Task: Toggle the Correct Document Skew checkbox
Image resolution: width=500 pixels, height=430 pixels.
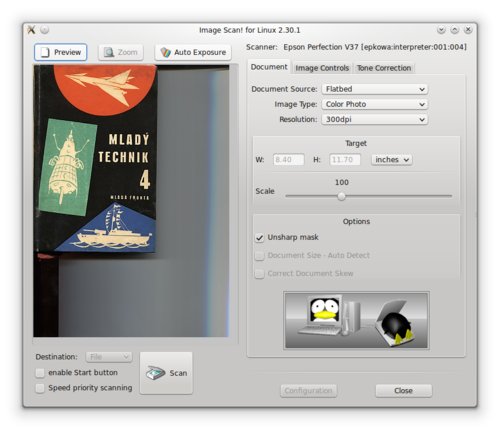Action: click(x=259, y=274)
